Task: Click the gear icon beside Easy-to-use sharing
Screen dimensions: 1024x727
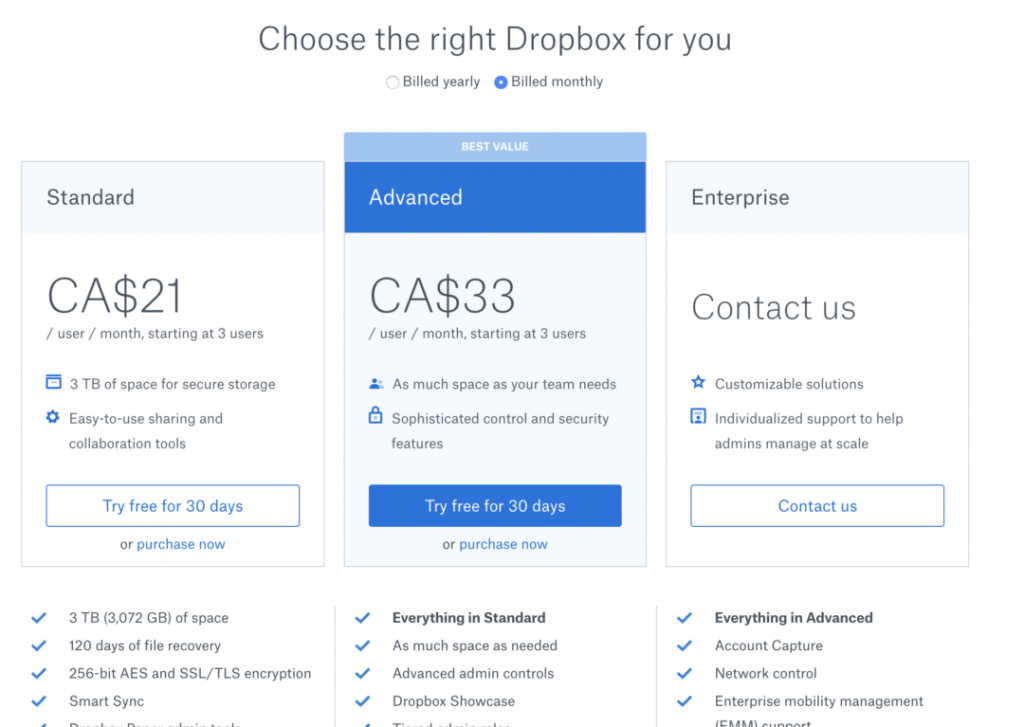Action: [x=53, y=417]
